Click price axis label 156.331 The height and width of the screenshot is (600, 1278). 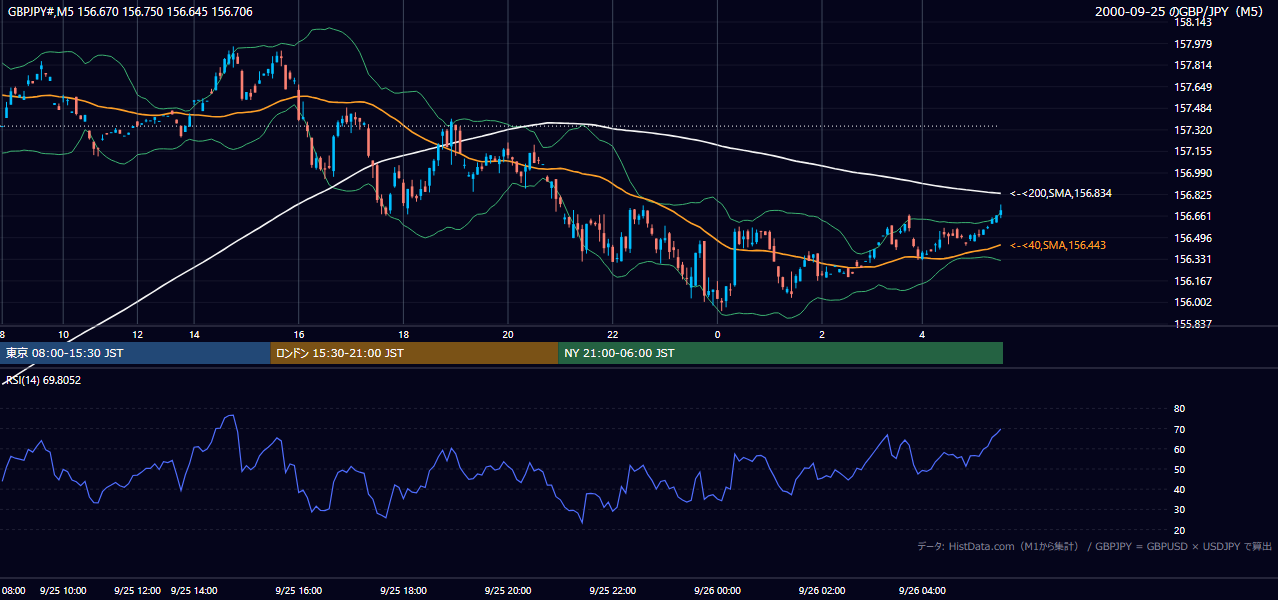click(1192, 259)
